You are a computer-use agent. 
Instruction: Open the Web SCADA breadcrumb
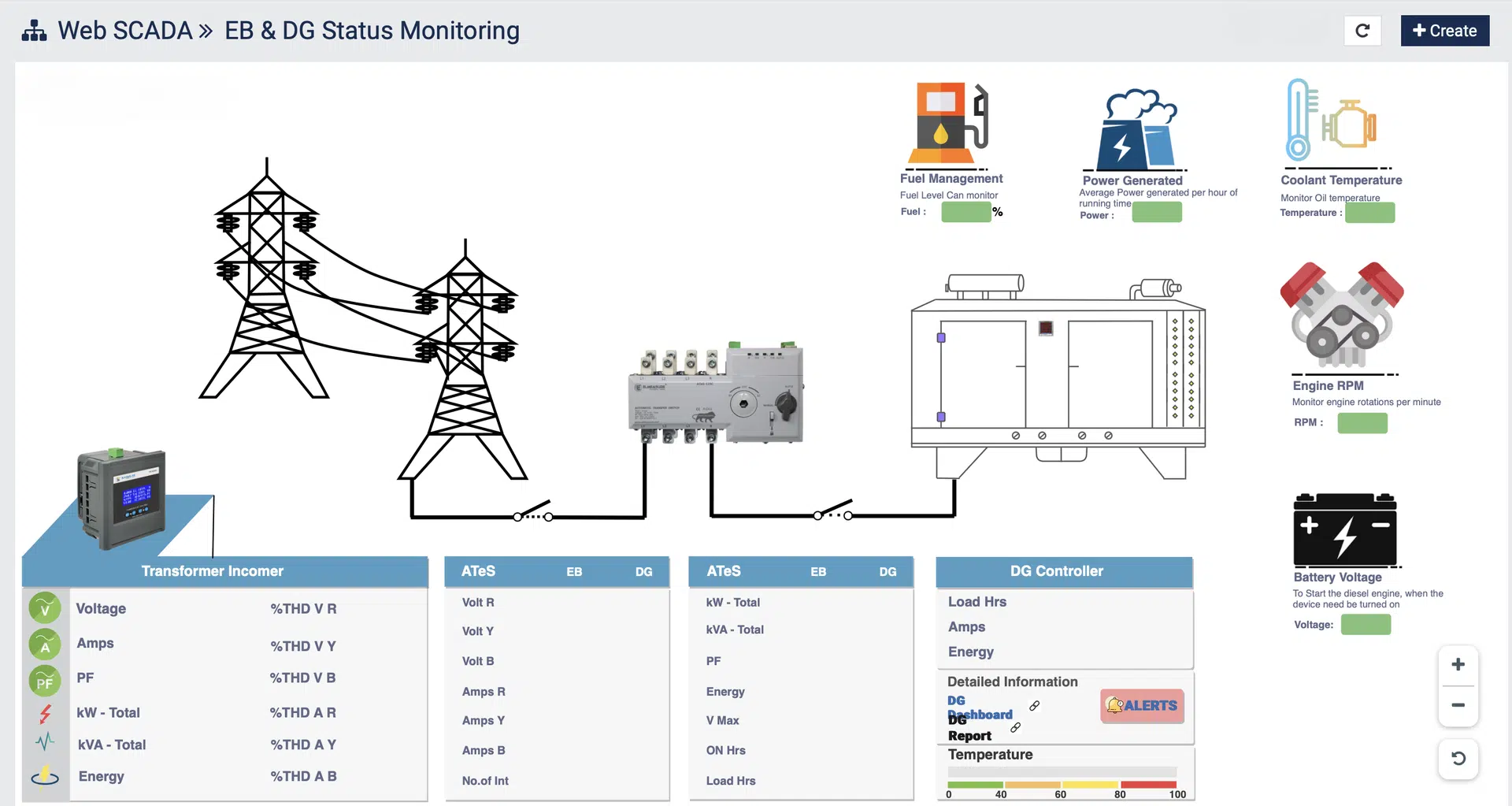(x=125, y=31)
